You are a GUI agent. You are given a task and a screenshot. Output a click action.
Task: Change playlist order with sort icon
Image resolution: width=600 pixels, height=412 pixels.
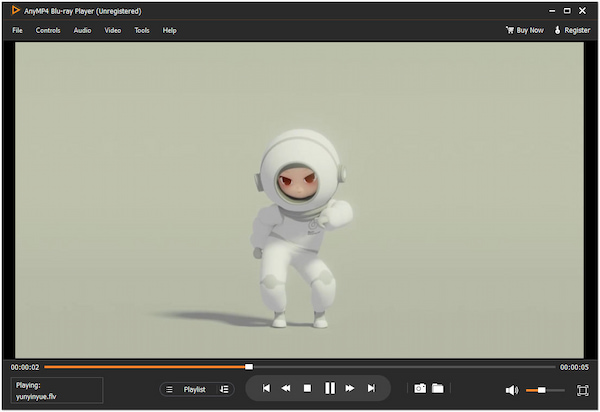pos(224,389)
